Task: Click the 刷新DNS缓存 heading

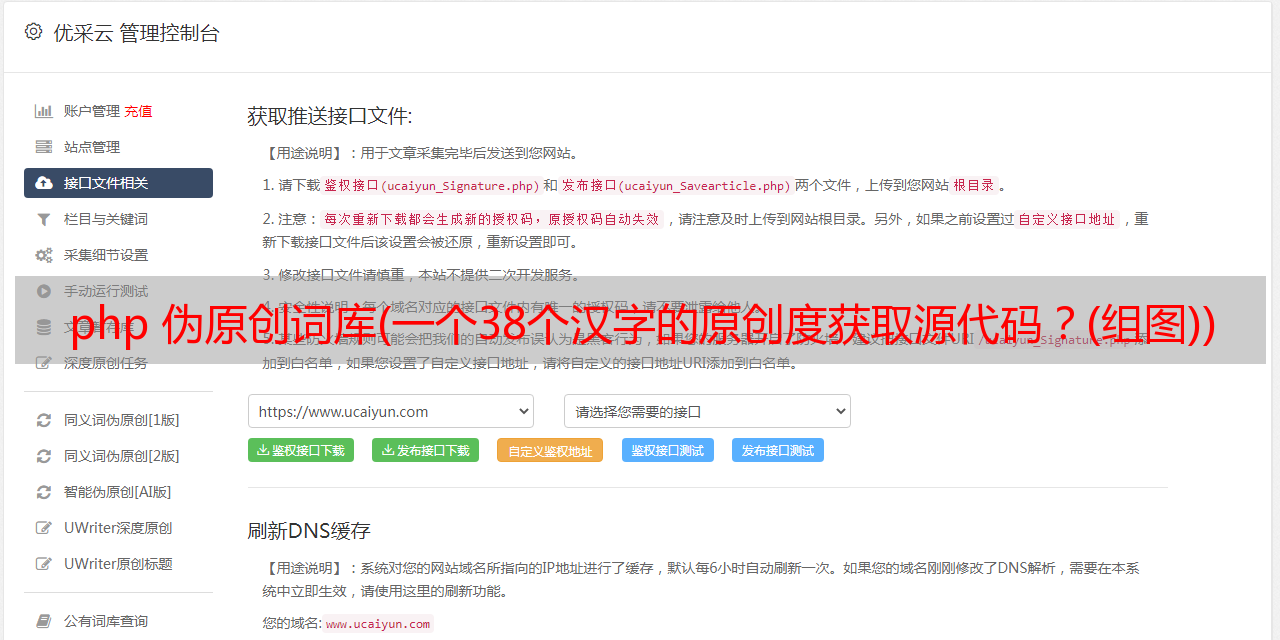Action: tap(309, 530)
